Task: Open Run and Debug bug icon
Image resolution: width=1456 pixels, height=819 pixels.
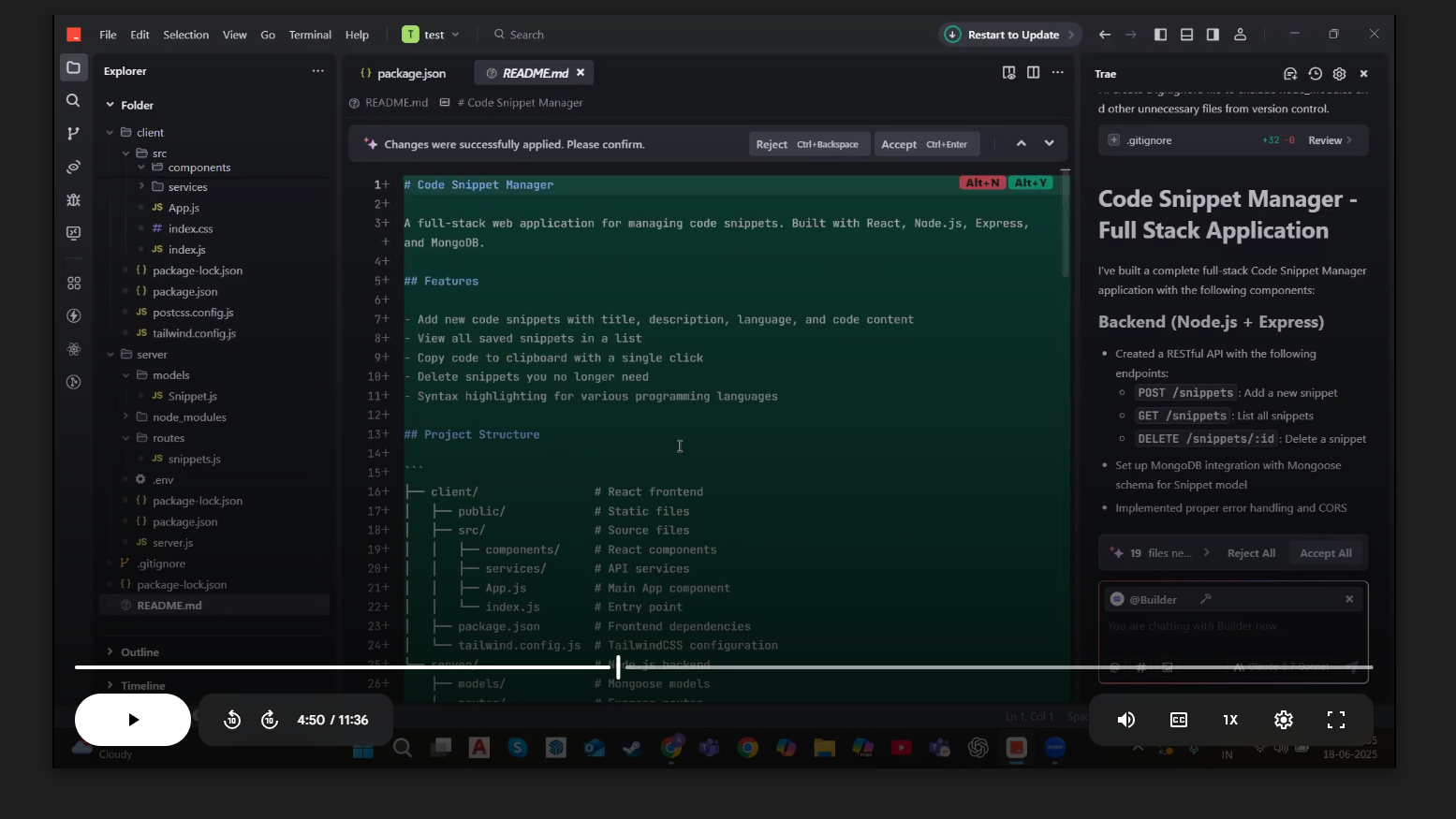Action: [x=74, y=200]
